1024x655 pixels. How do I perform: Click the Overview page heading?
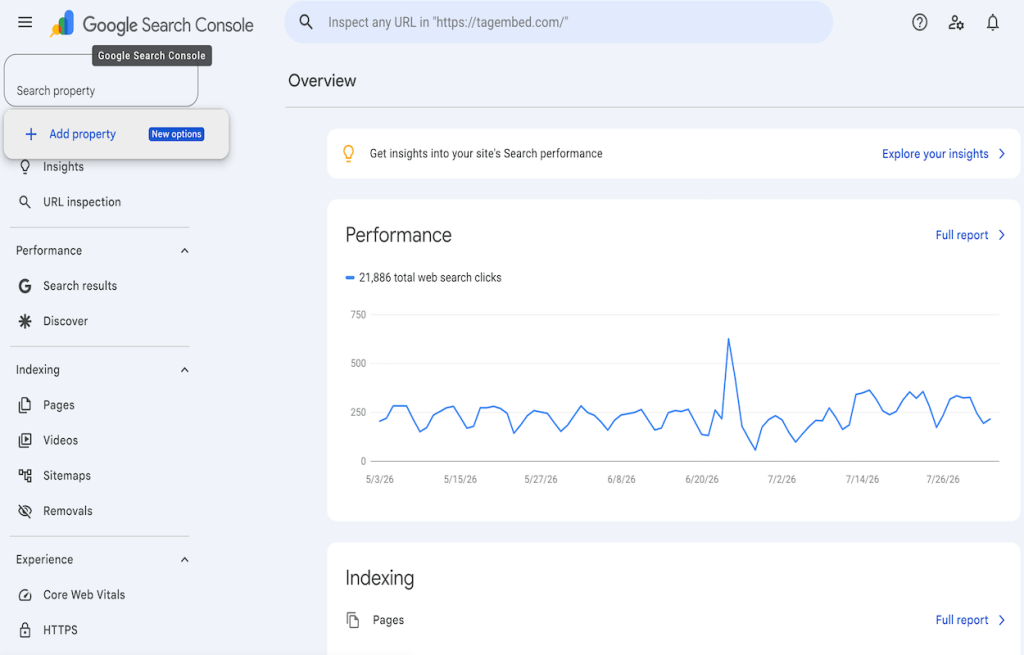pos(322,81)
